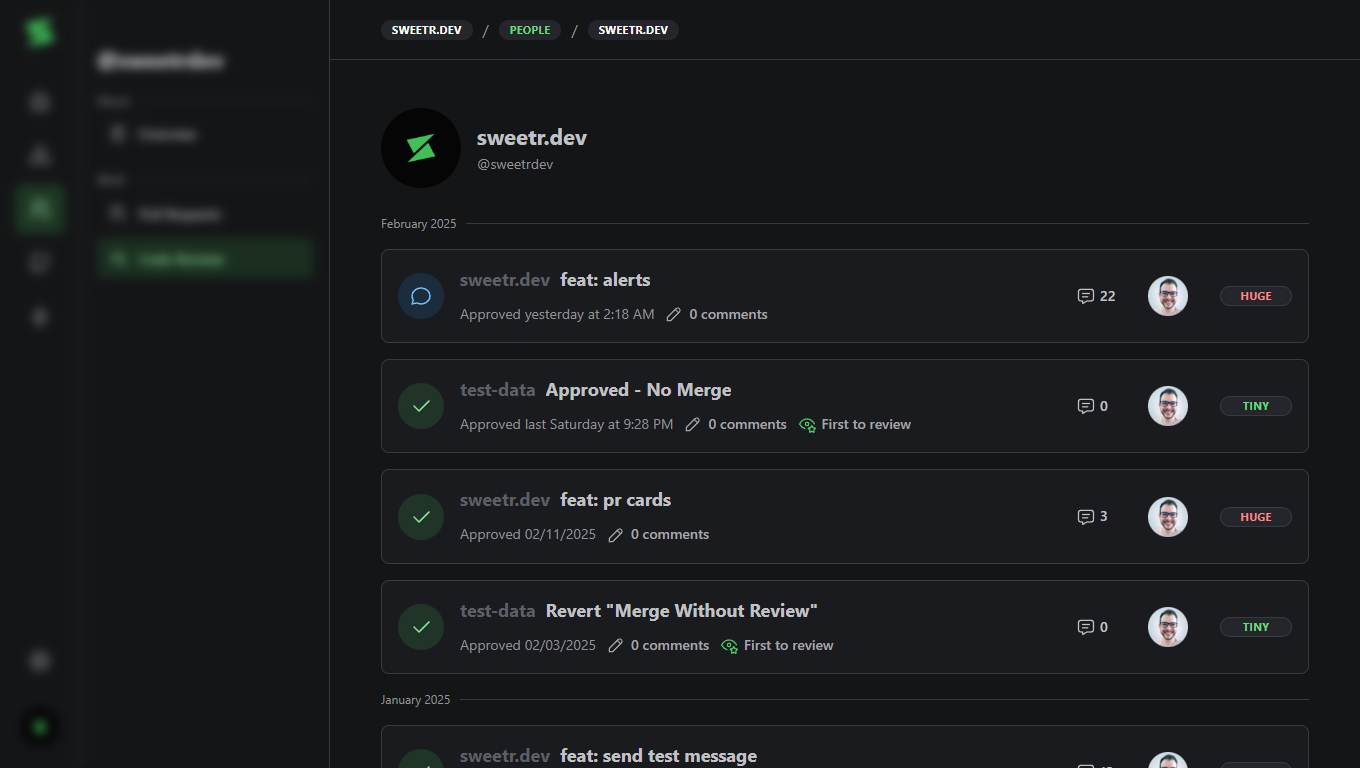The width and height of the screenshot is (1360, 768).
Task: Click the January 2025 section label
Action: point(415,700)
